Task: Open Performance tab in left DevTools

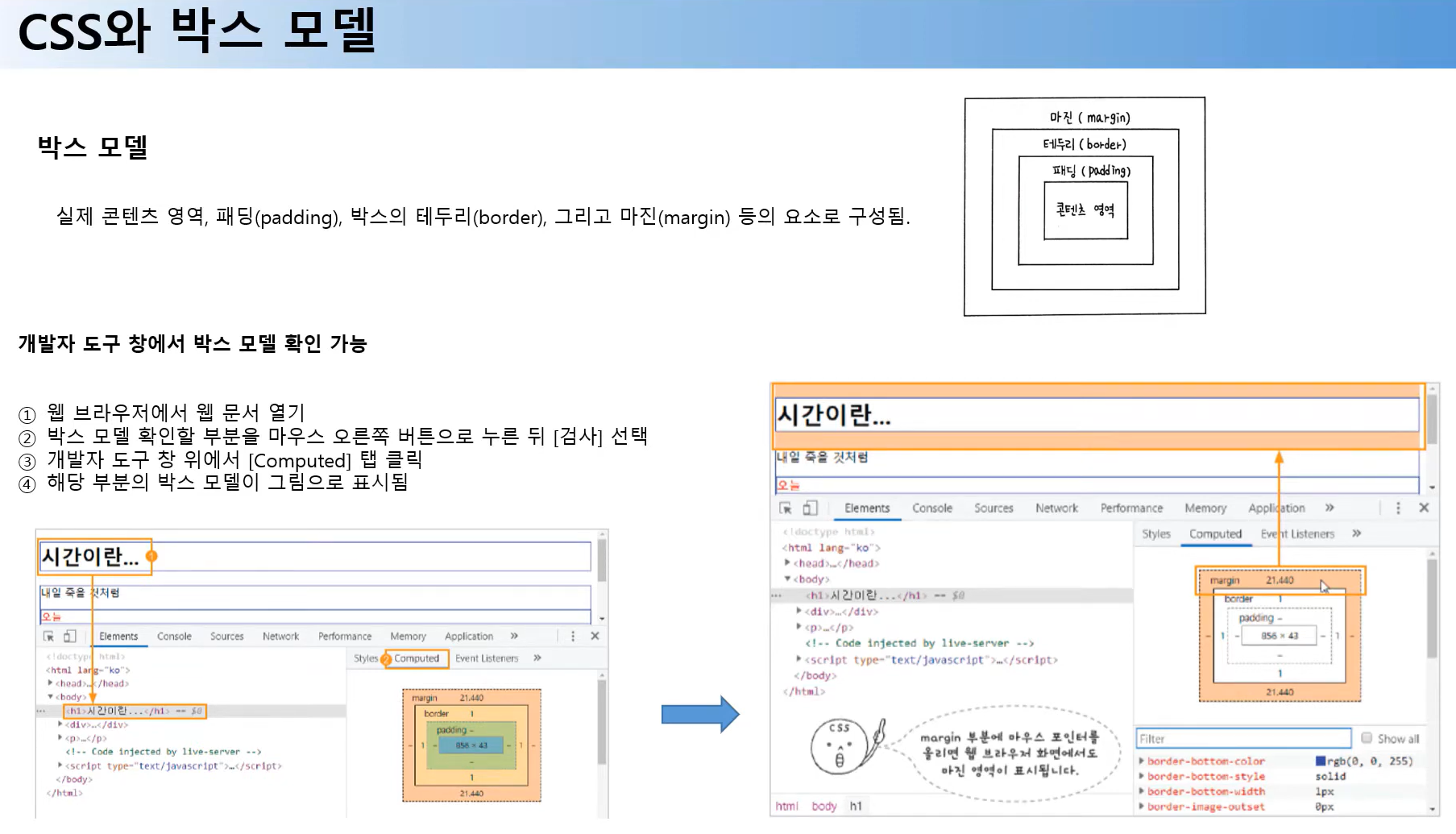Action: click(345, 637)
